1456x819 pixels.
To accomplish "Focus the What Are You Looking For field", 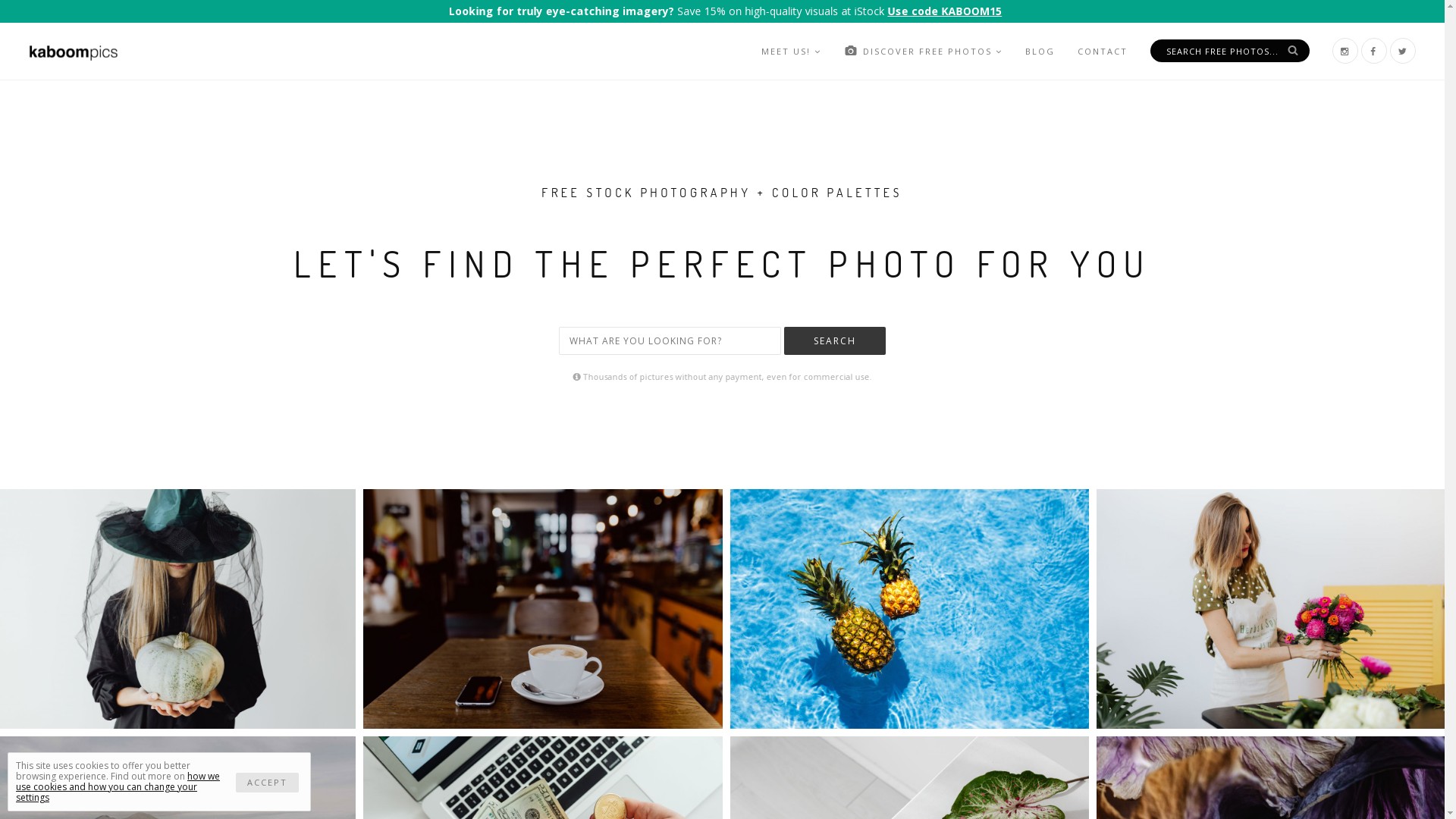I will [670, 340].
